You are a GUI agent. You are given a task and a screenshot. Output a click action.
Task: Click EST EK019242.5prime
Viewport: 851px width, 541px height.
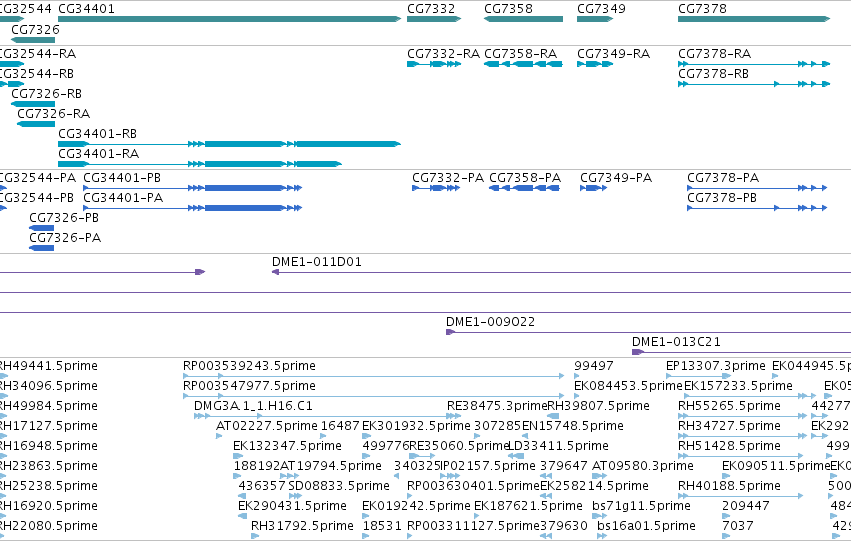click(416, 506)
